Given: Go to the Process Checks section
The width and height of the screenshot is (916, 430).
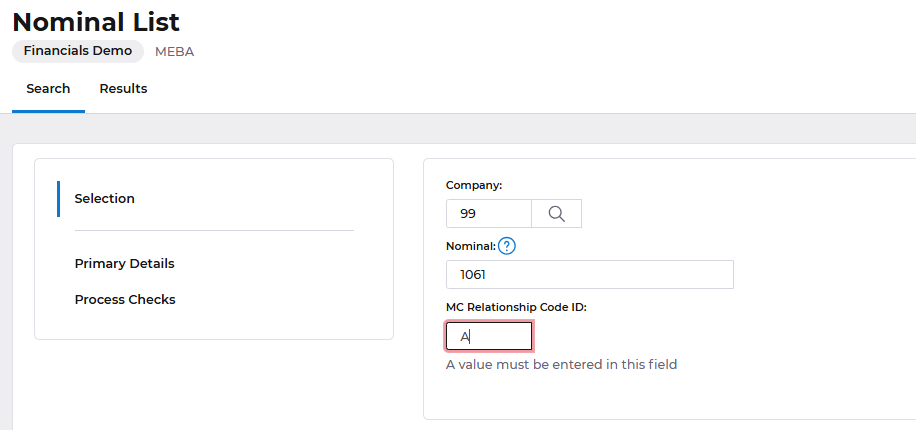Looking at the screenshot, I should coord(125,299).
